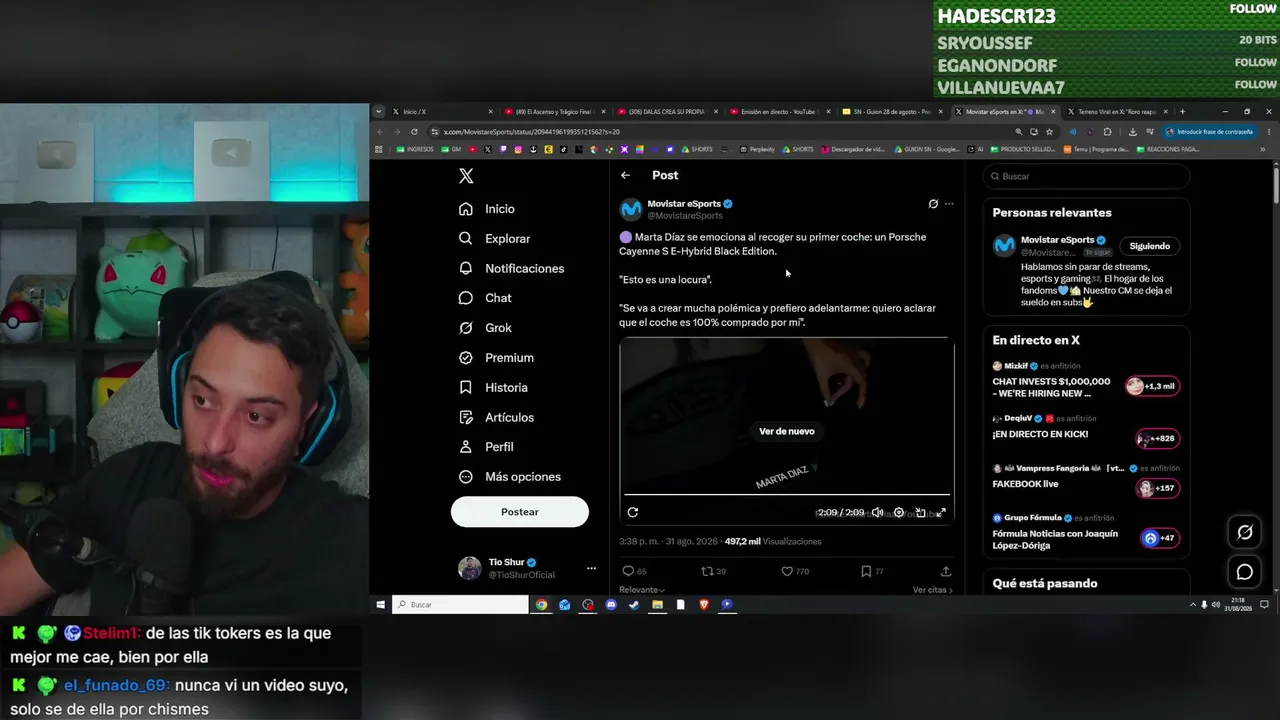1280x720 pixels.
Task: Switch to the Emisión en directo YouTube tab
Action: click(x=778, y=112)
